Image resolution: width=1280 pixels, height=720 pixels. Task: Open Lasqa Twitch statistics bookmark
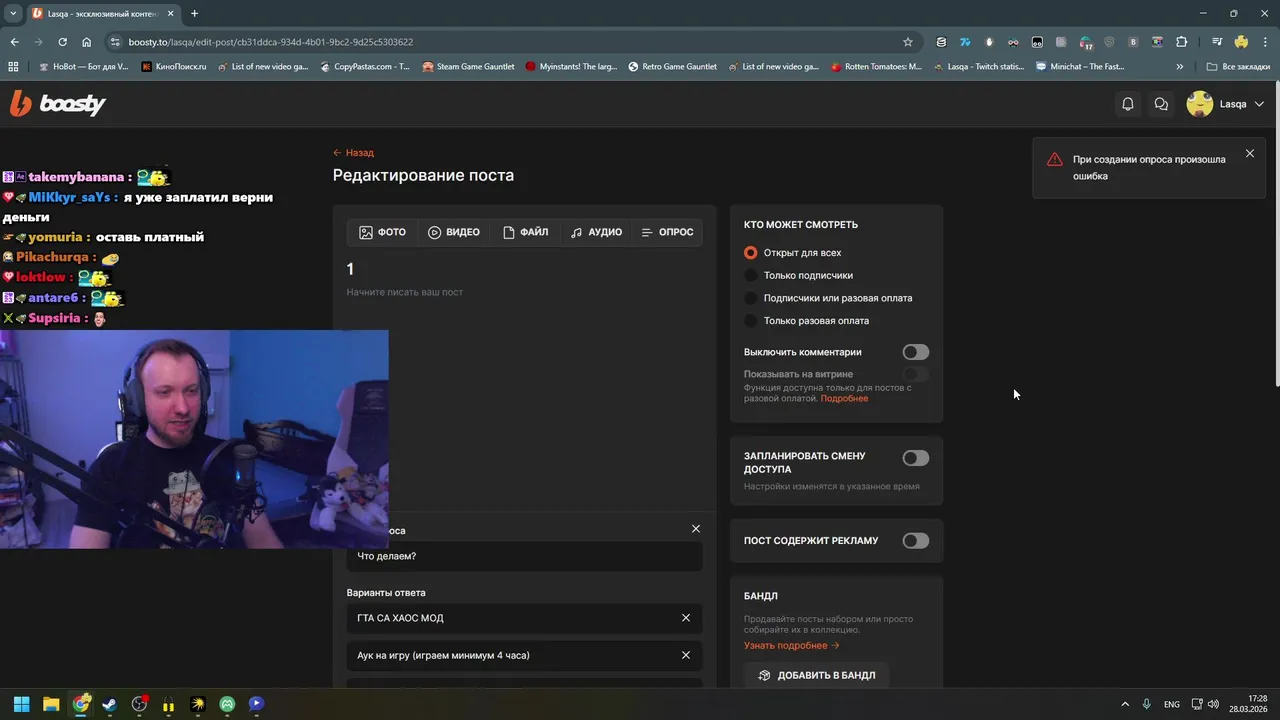click(x=978, y=67)
